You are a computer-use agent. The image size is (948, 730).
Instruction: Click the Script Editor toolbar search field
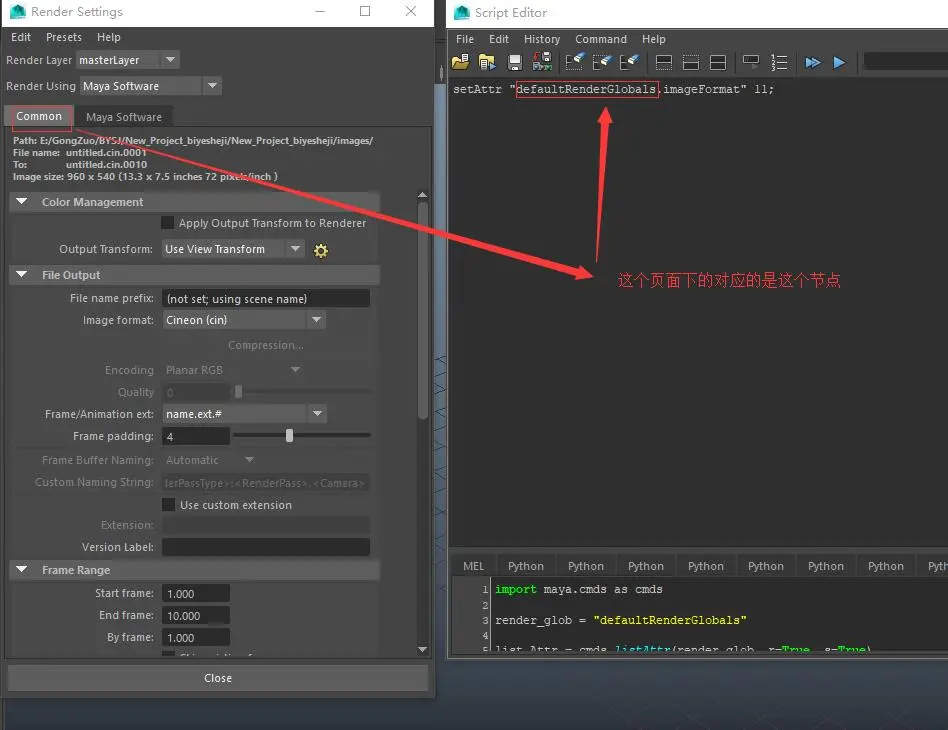906,62
